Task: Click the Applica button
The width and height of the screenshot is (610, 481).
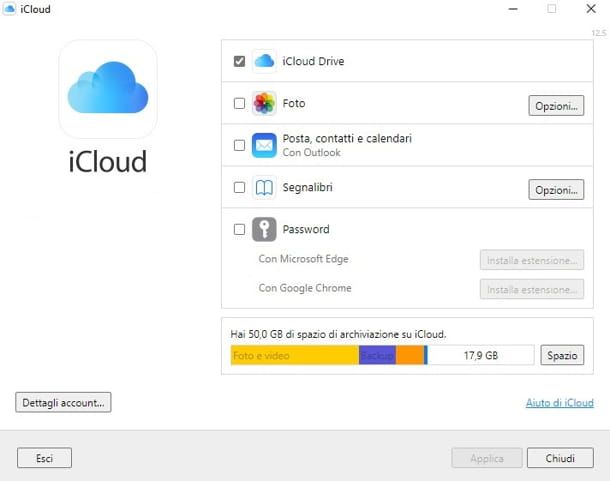Action: click(x=487, y=458)
